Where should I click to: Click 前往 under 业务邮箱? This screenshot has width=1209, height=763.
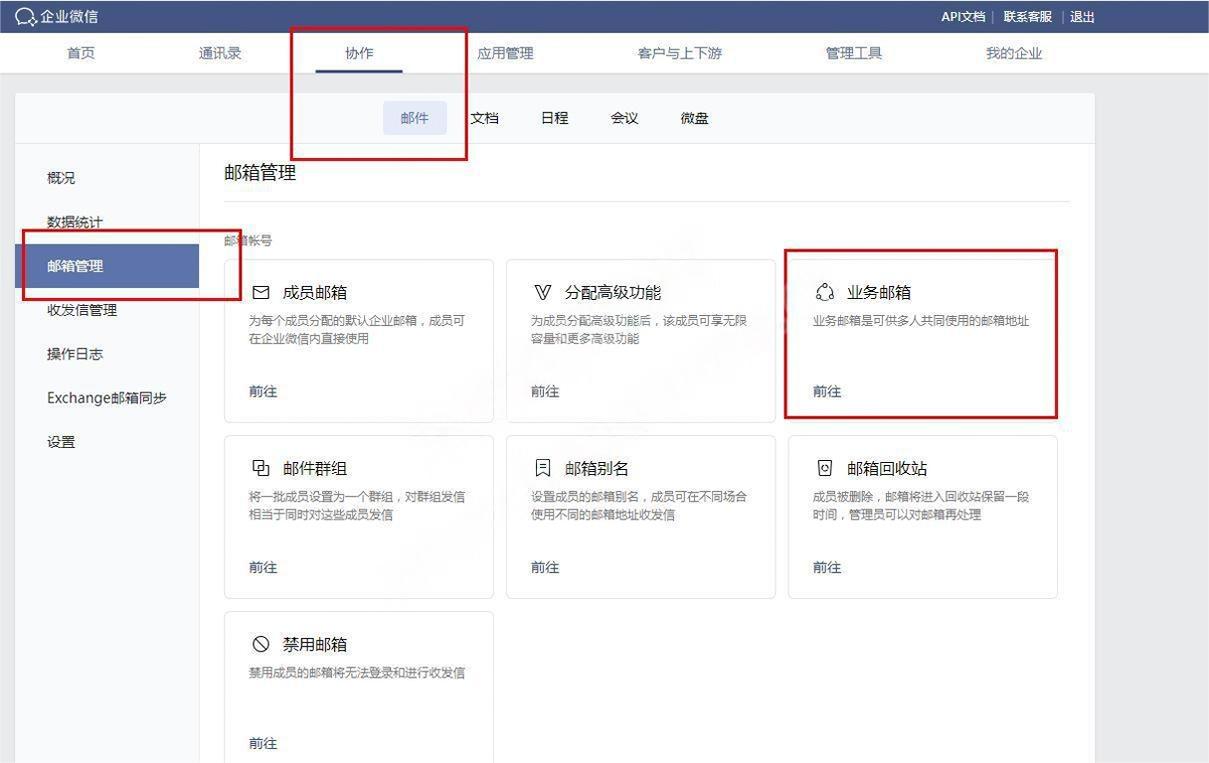[x=827, y=391]
